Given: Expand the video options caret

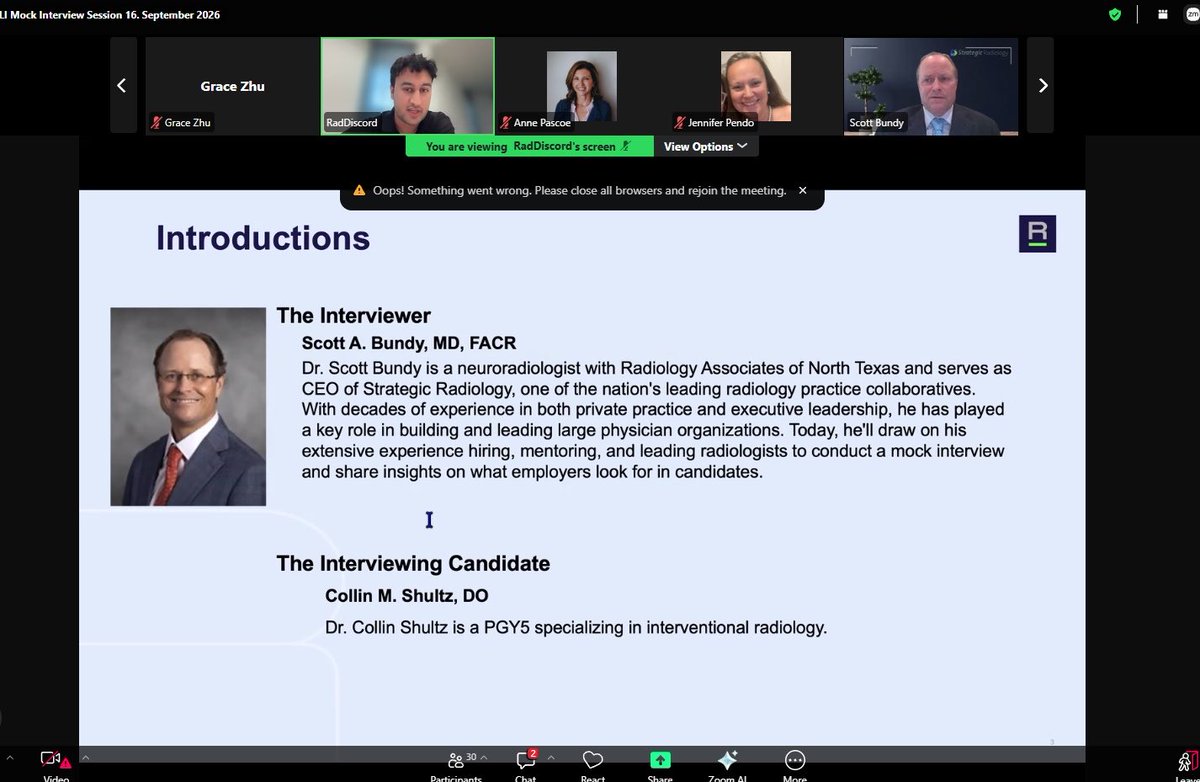Looking at the screenshot, I should pos(85,757).
